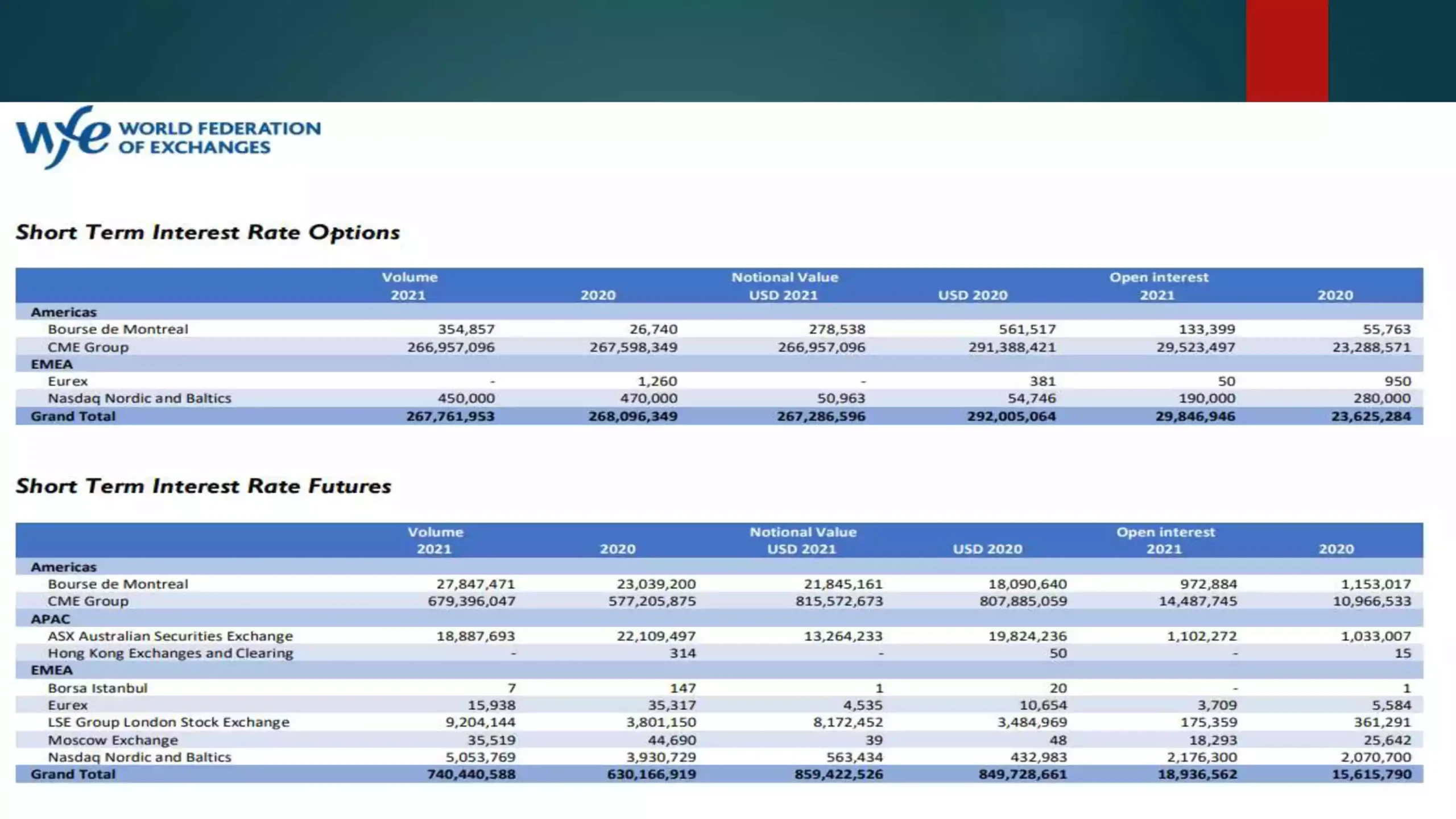This screenshot has height=819, width=1456.
Task: Click the LSE Group London Stock Exchange label
Action: pyautogui.click(x=168, y=722)
